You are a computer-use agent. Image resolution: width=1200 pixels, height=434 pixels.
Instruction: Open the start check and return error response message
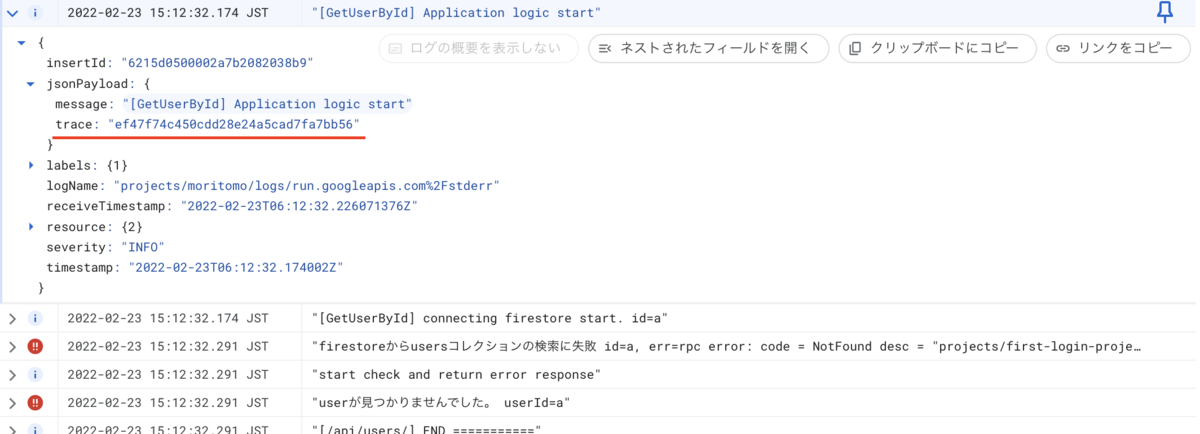pyautogui.click(x=456, y=375)
